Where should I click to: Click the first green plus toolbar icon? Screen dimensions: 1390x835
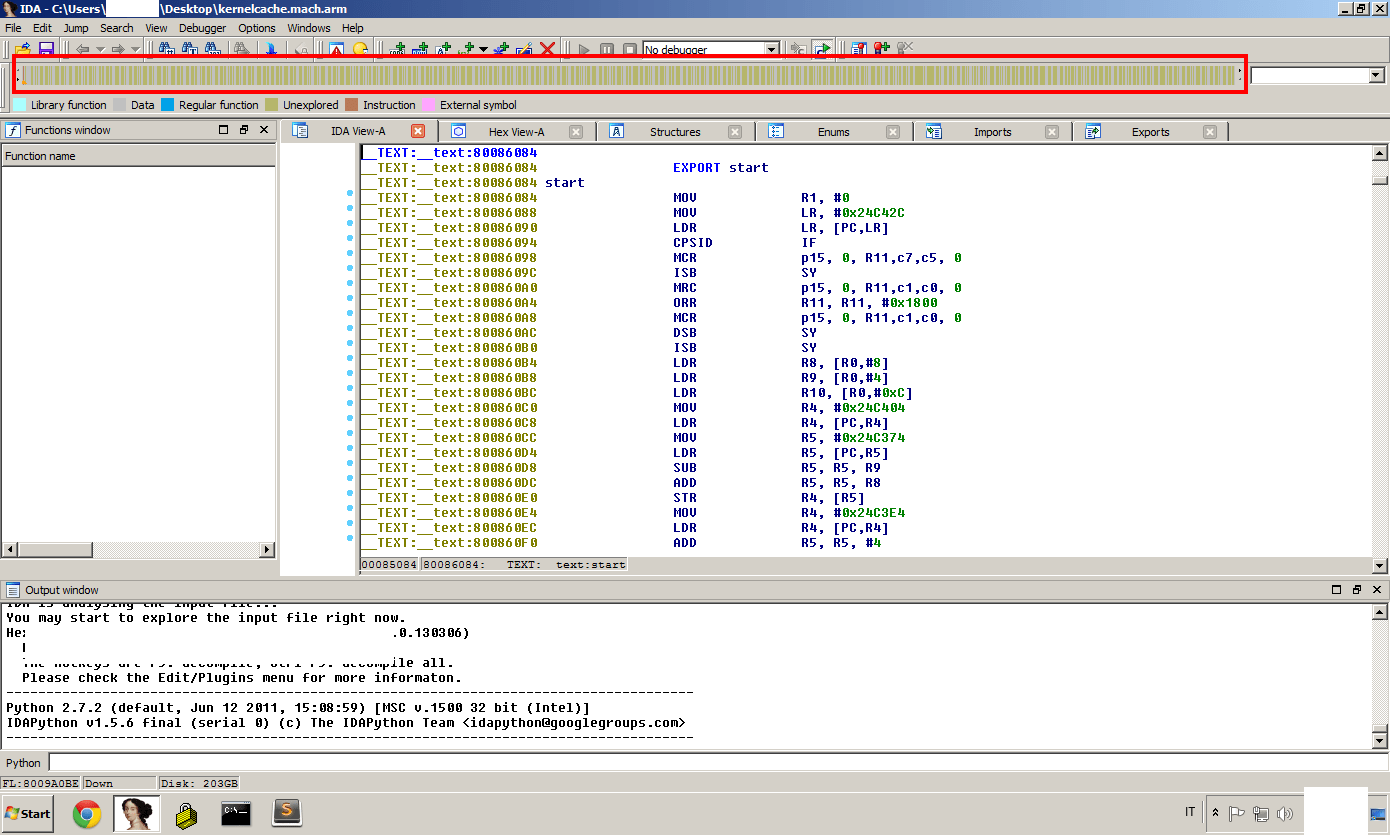point(398,49)
